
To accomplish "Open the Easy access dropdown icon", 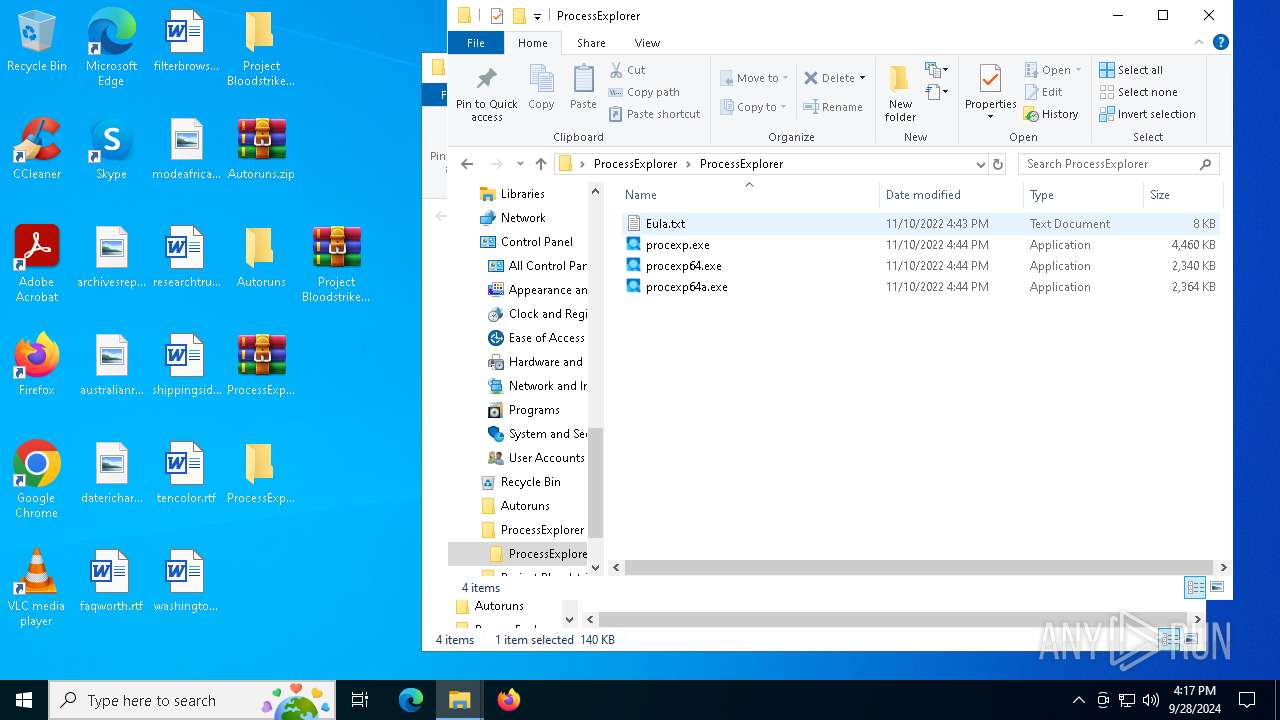I will 936,92.
